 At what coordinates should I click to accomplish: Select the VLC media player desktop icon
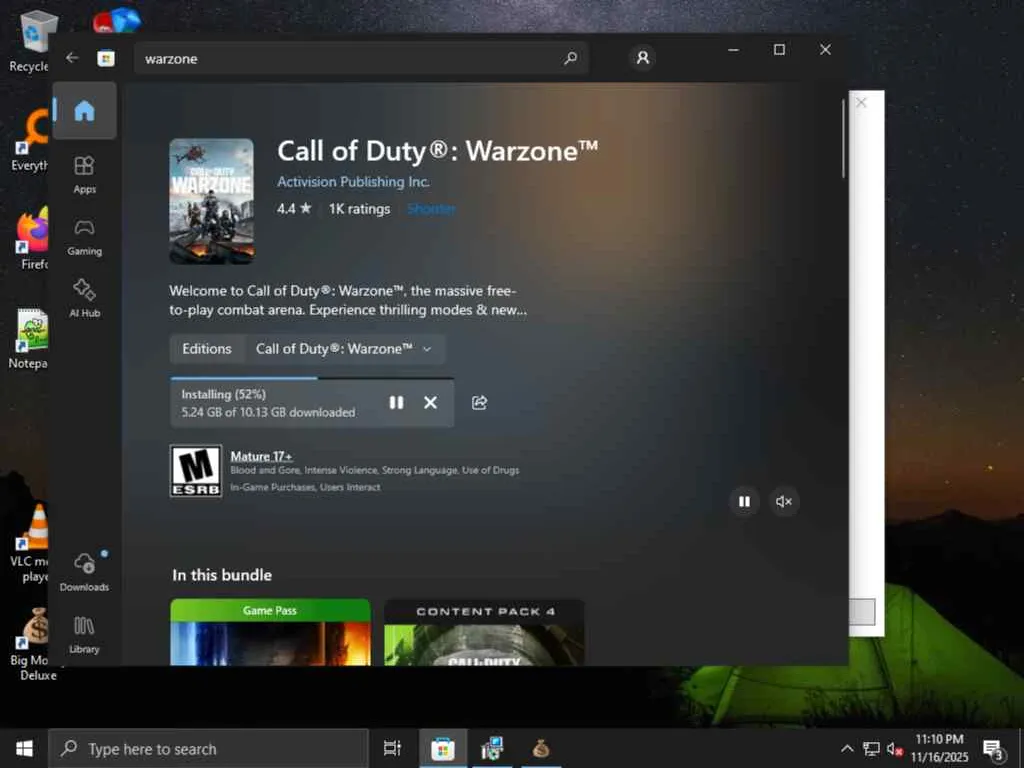pyautogui.click(x=31, y=543)
